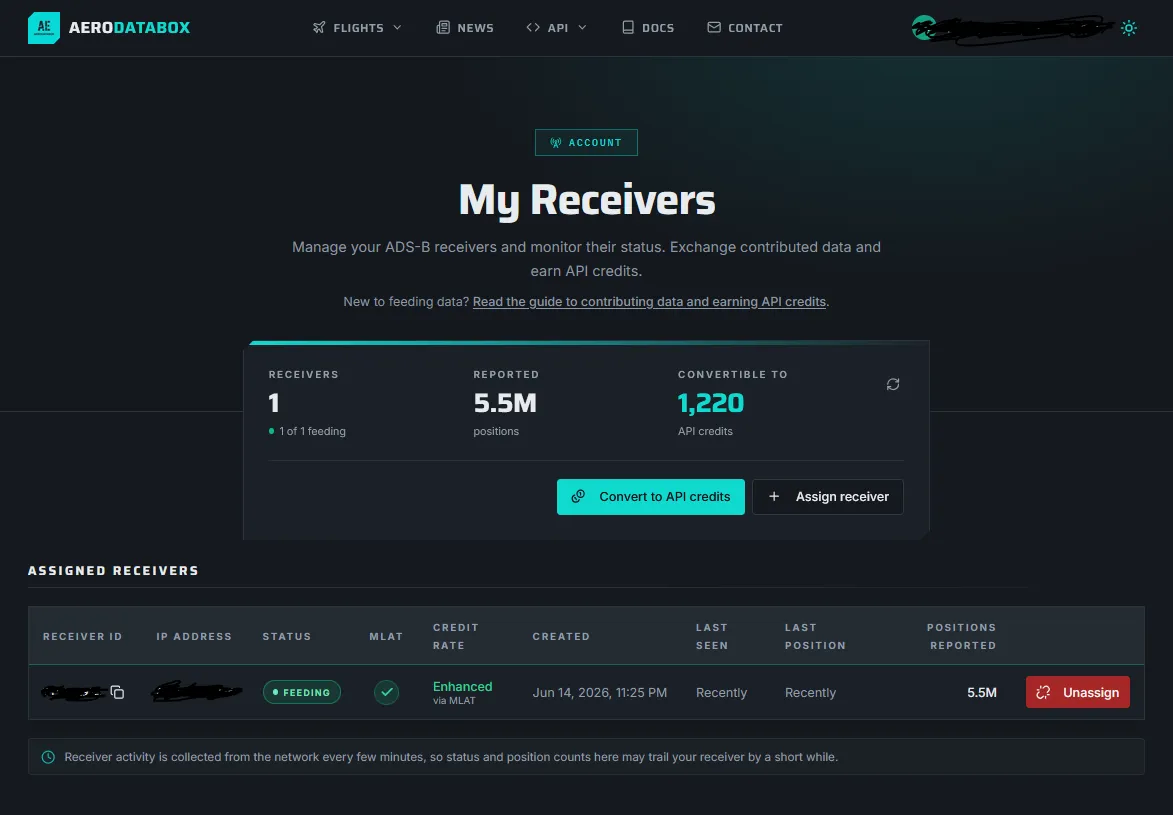
Task: Open the Flights menu
Action: click(x=358, y=28)
